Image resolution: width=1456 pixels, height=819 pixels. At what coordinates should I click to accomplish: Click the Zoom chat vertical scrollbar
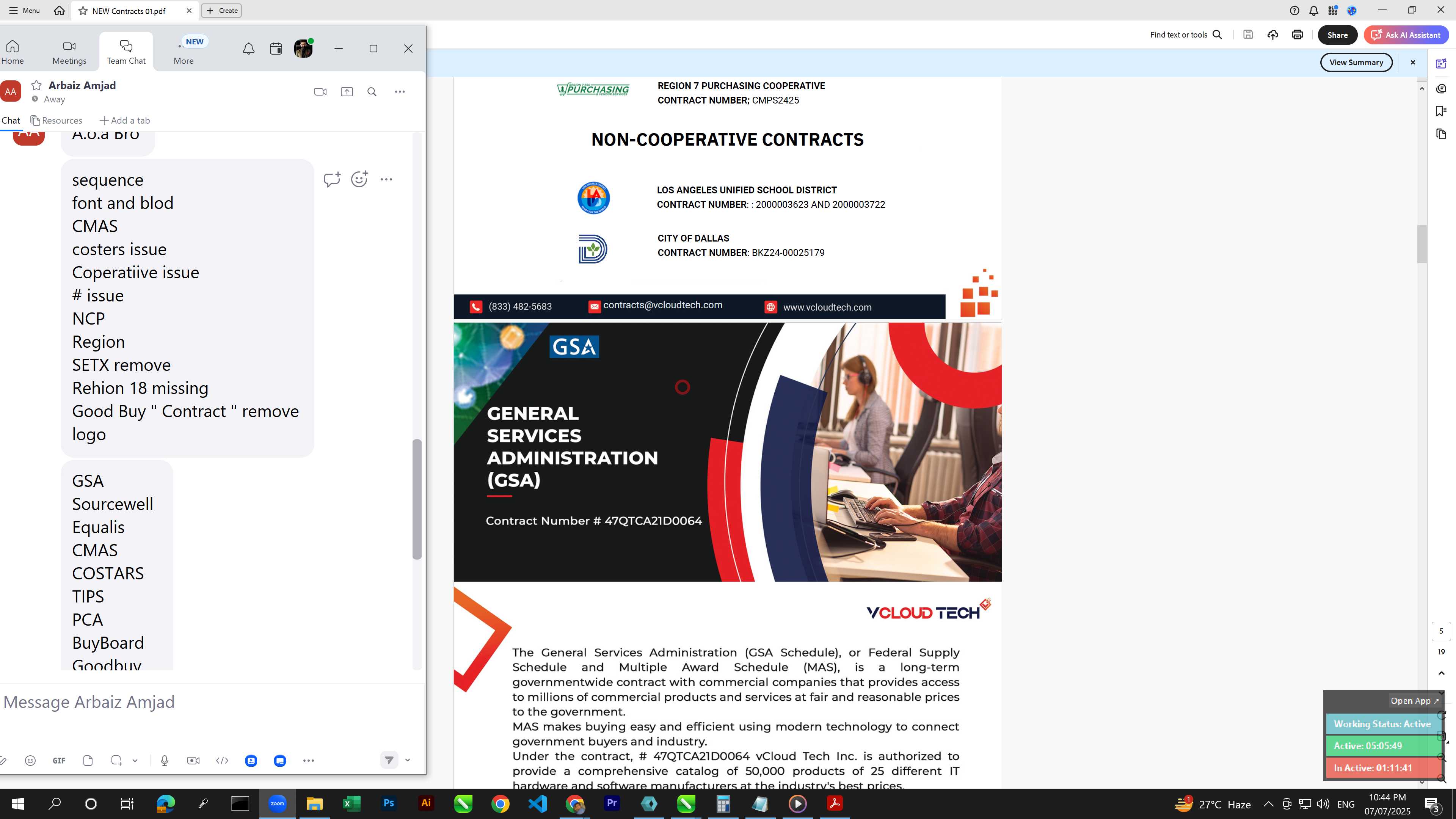(x=417, y=499)
